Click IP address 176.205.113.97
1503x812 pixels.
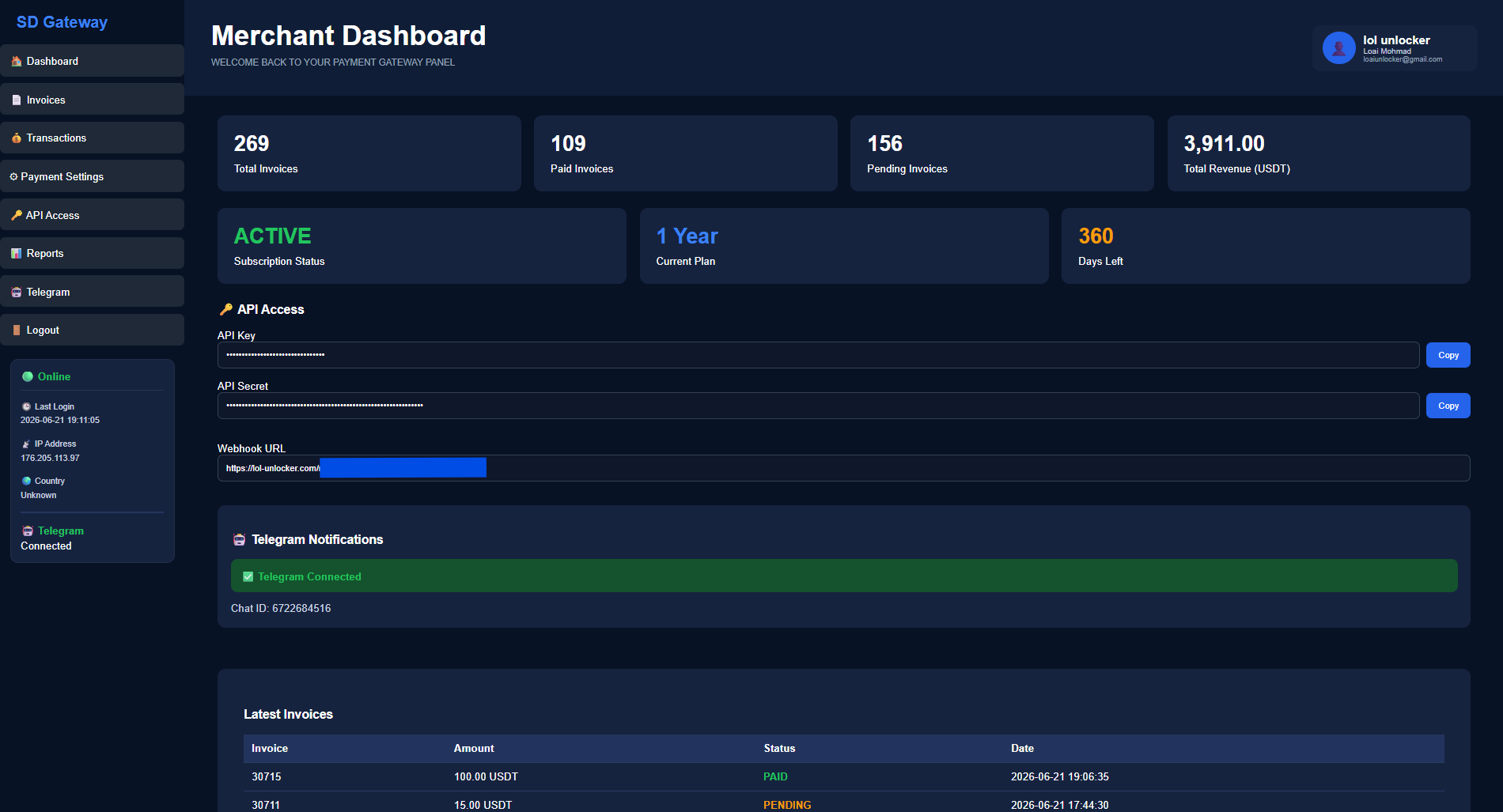click(50, 458)
